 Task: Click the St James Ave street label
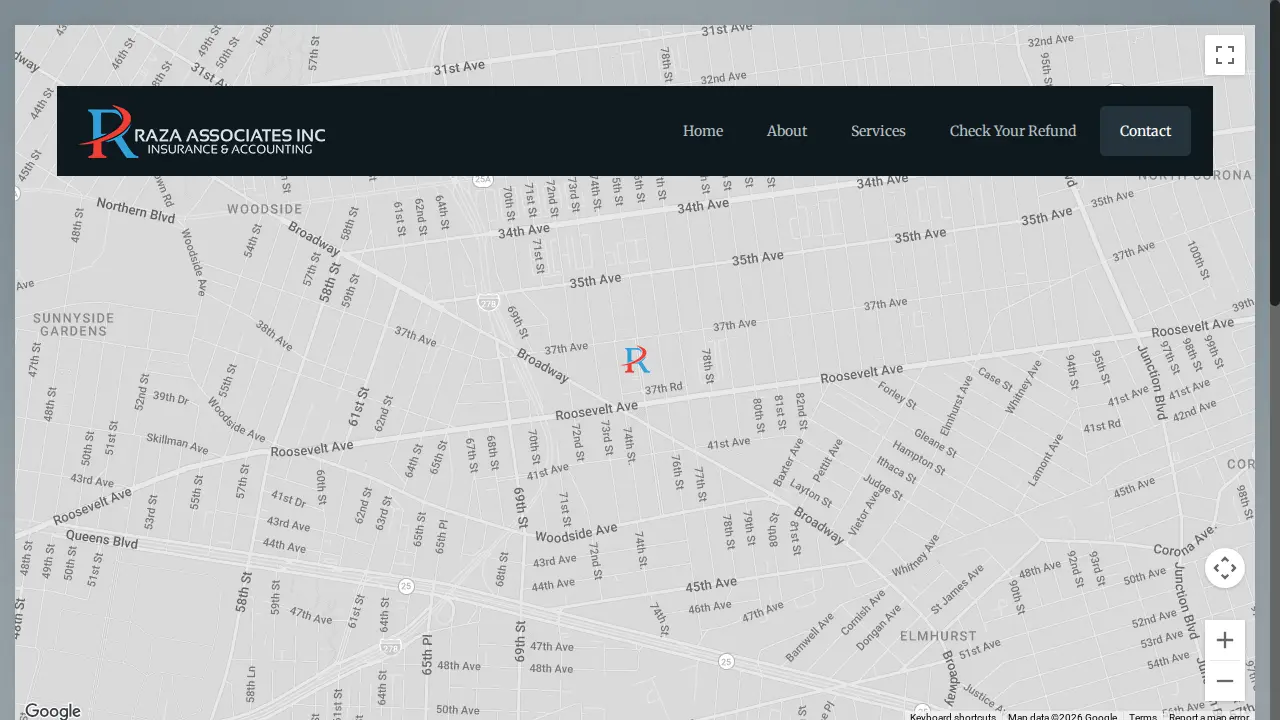coord(957,590)
